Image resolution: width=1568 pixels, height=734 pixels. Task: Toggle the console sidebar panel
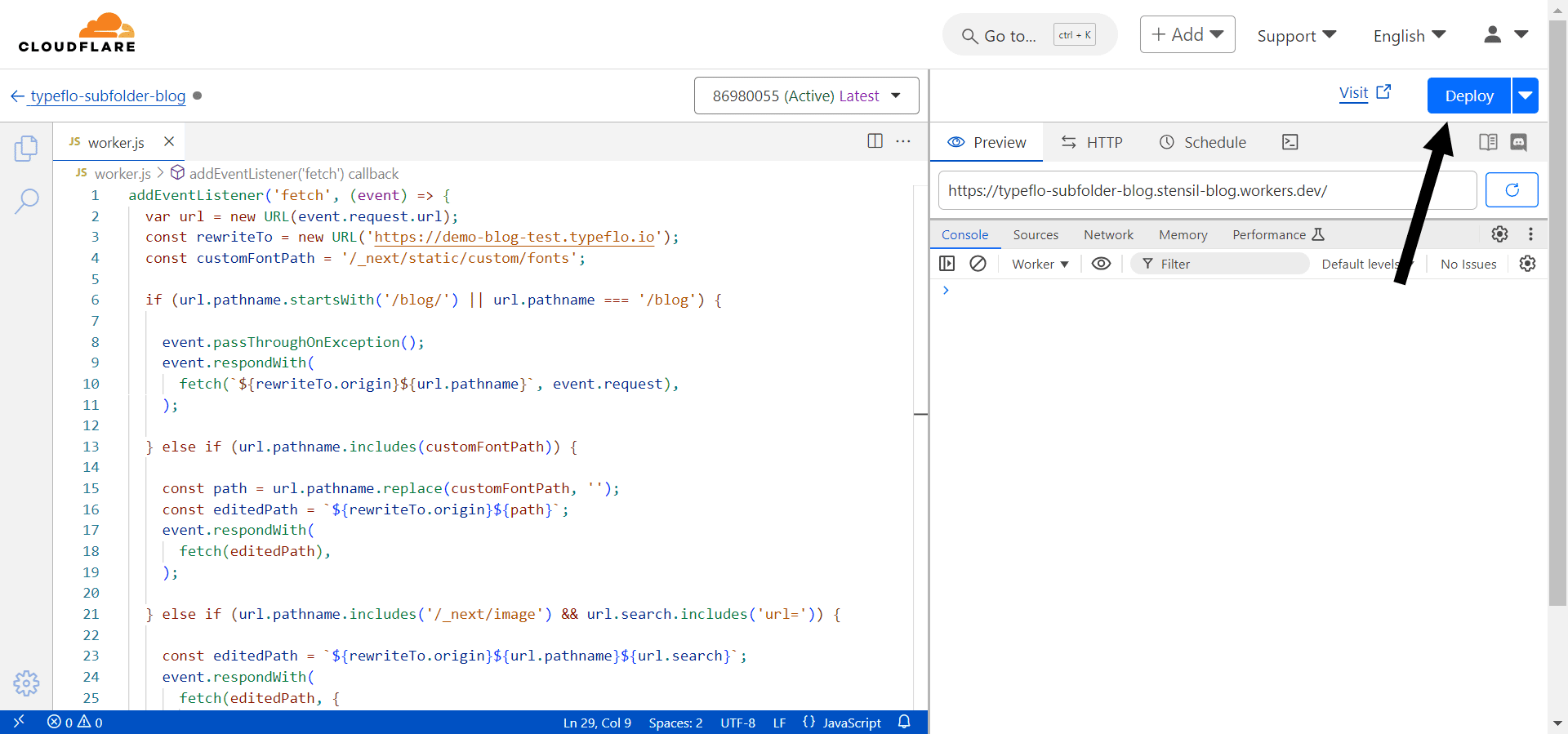947,264
